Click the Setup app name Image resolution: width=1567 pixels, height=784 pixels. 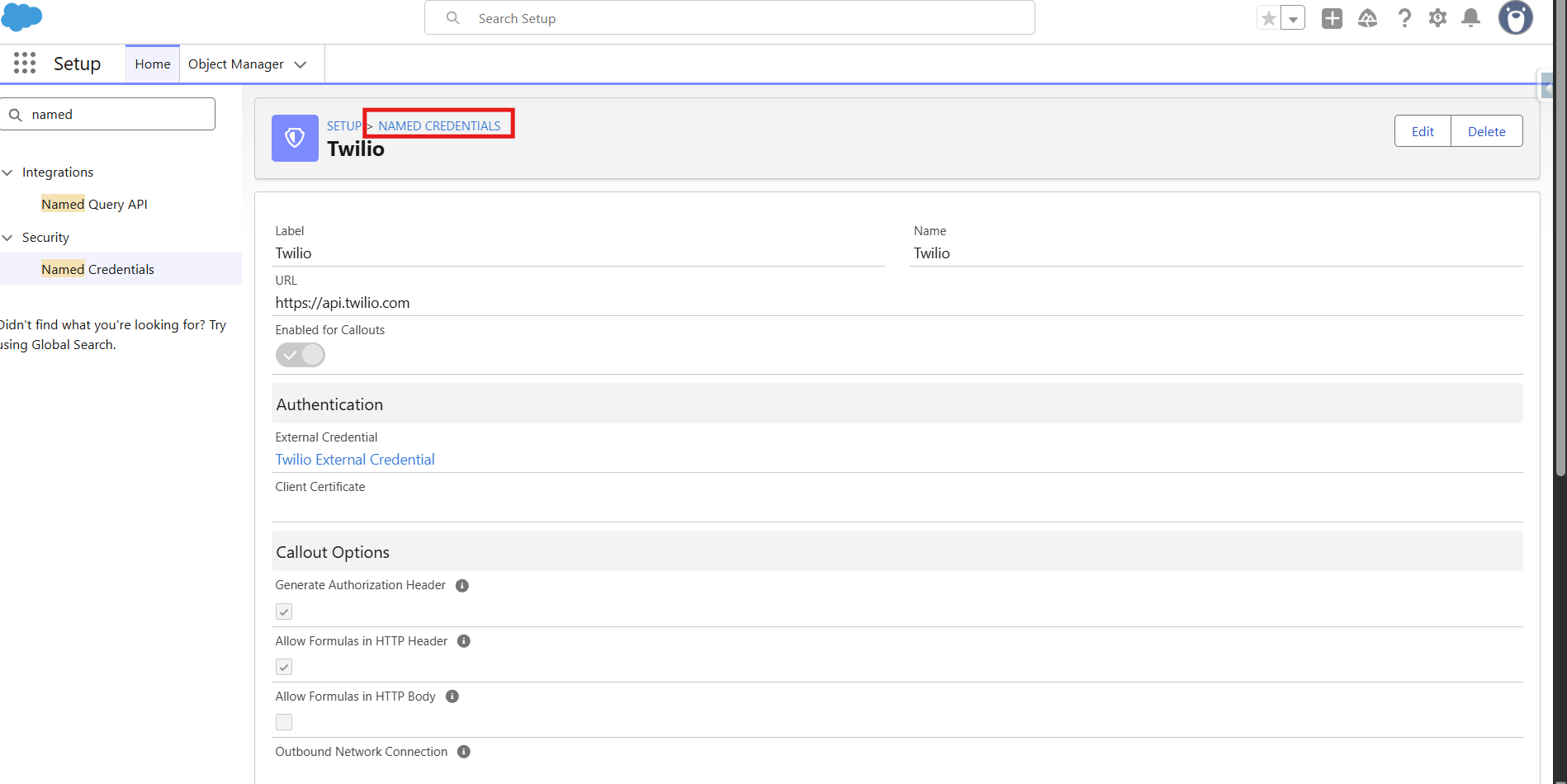[x=77, y=64]
